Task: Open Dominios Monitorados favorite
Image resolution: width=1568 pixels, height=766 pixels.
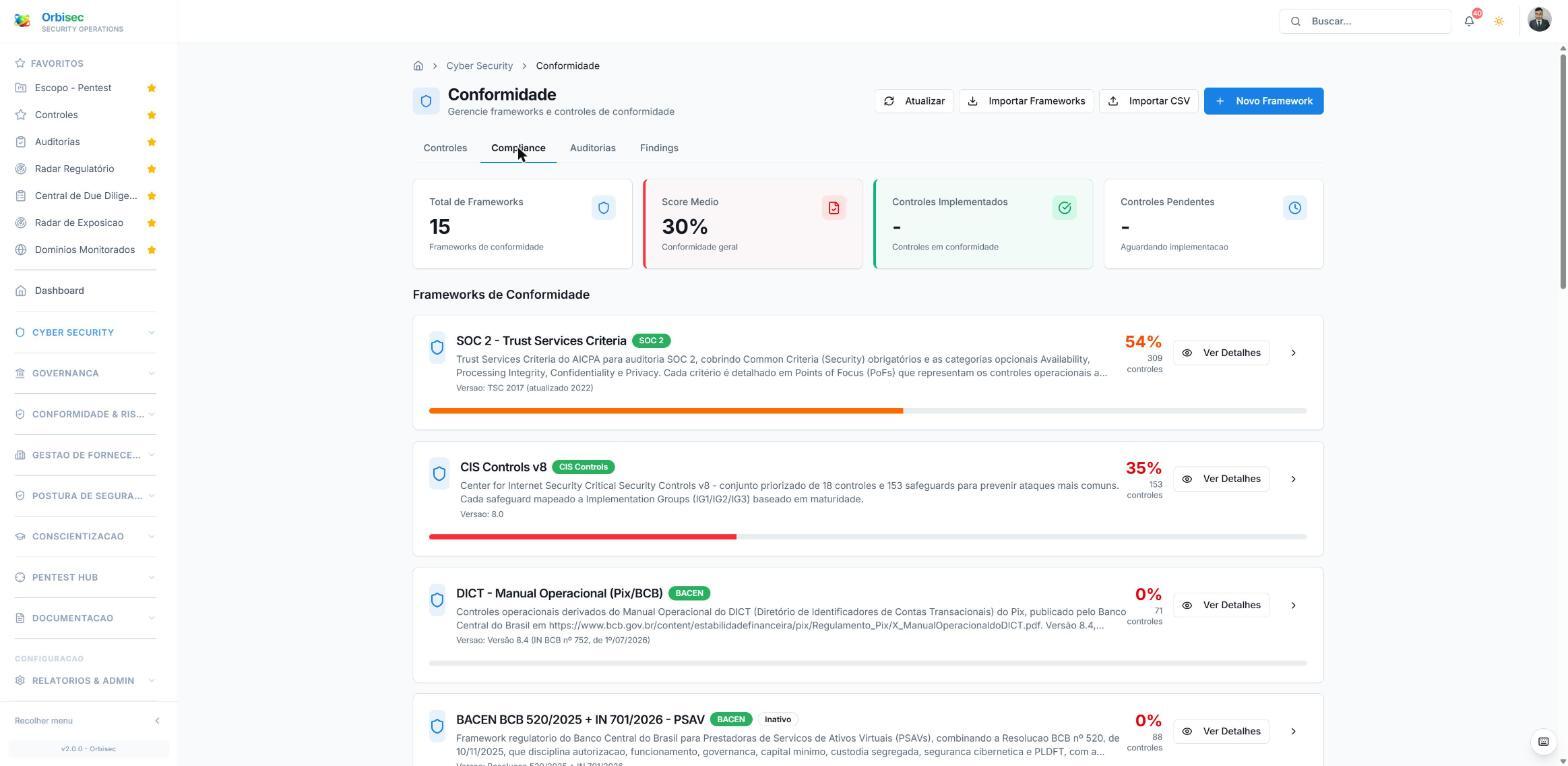Action: click(x=84, y=250)
